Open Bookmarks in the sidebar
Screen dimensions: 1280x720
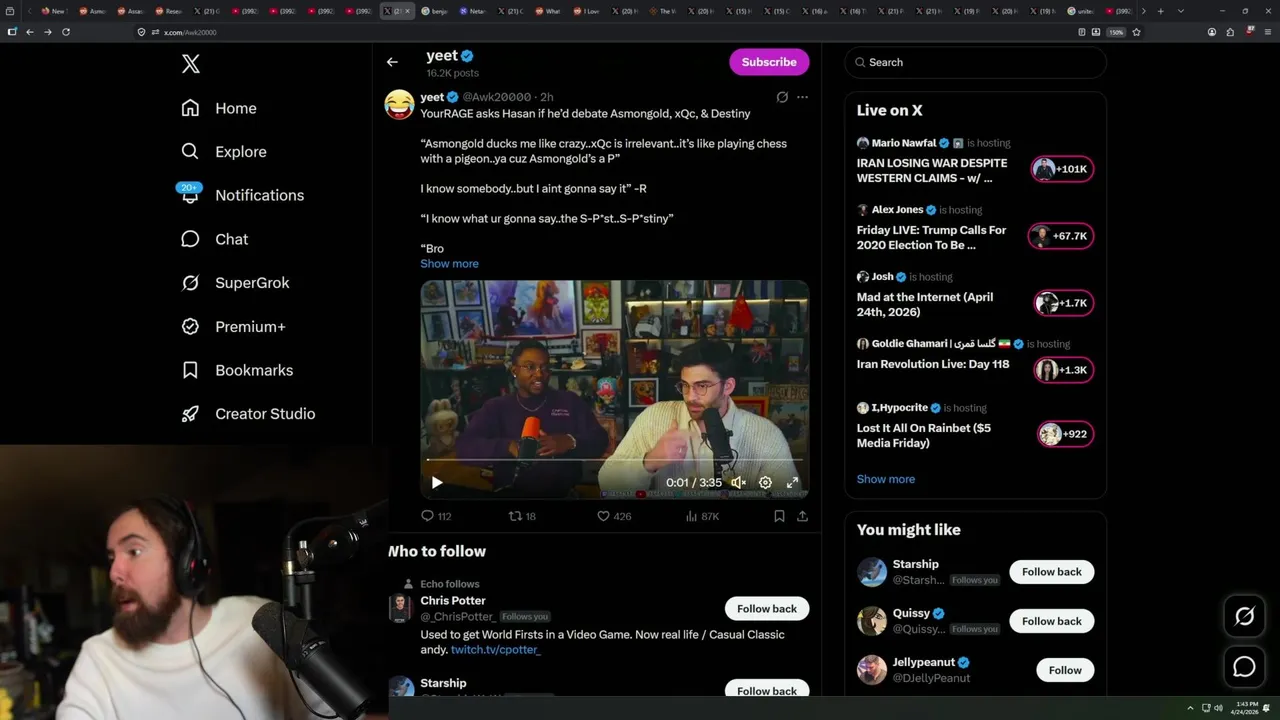click(x=237, y=370)
